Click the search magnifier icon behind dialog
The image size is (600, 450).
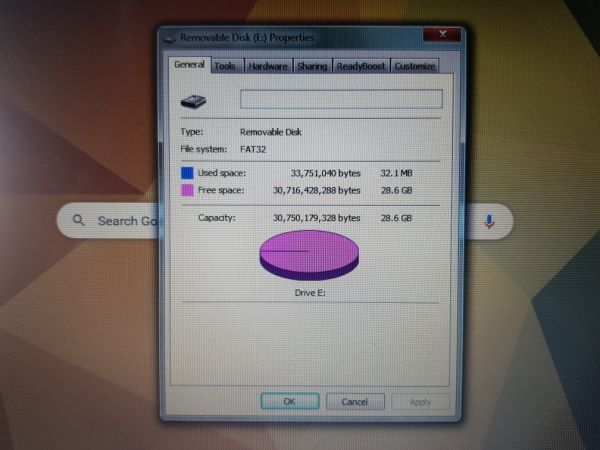(78, 220)
